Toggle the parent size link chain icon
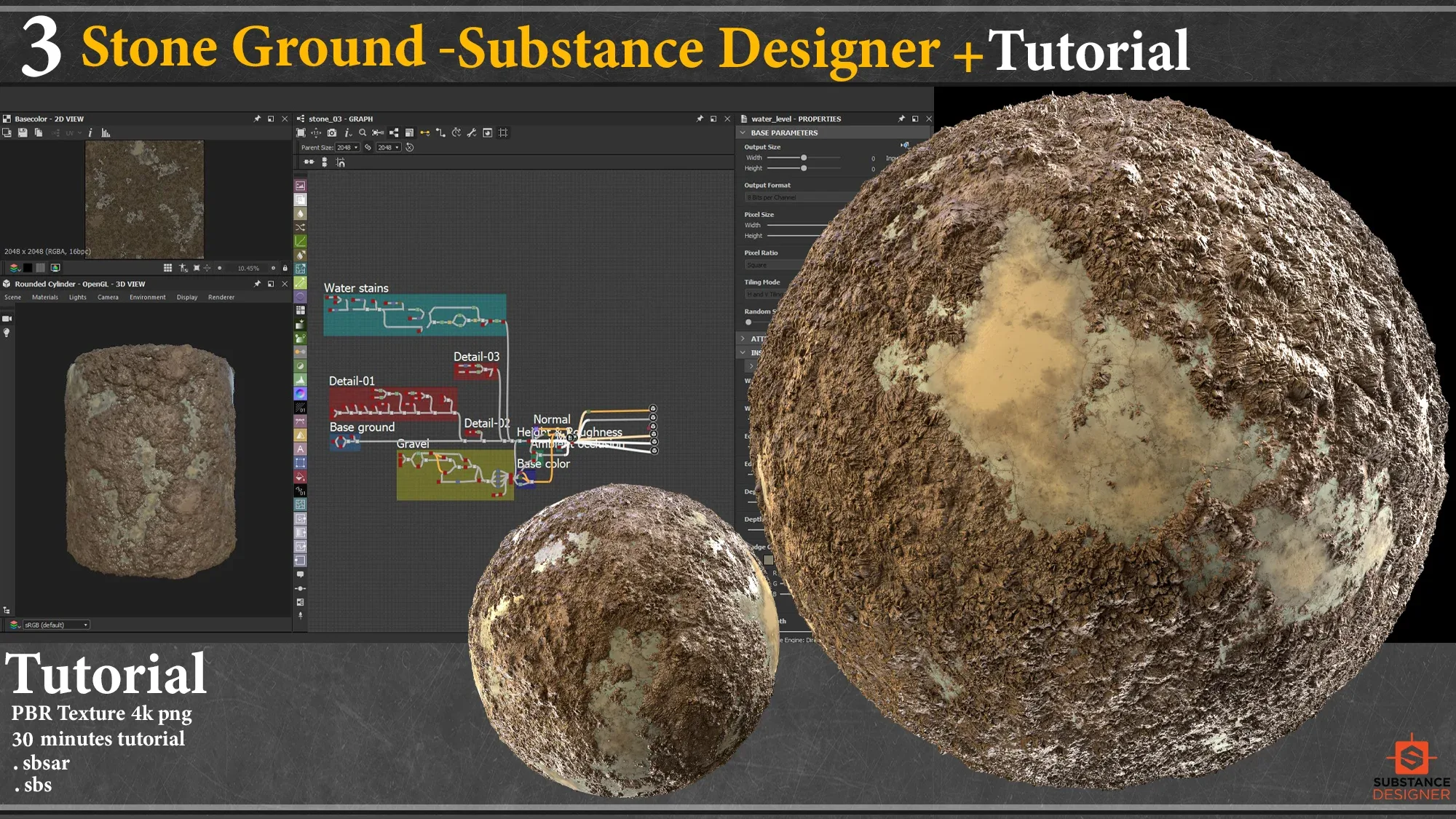This screenshot has height=819, width=1456. pos(368,147)
